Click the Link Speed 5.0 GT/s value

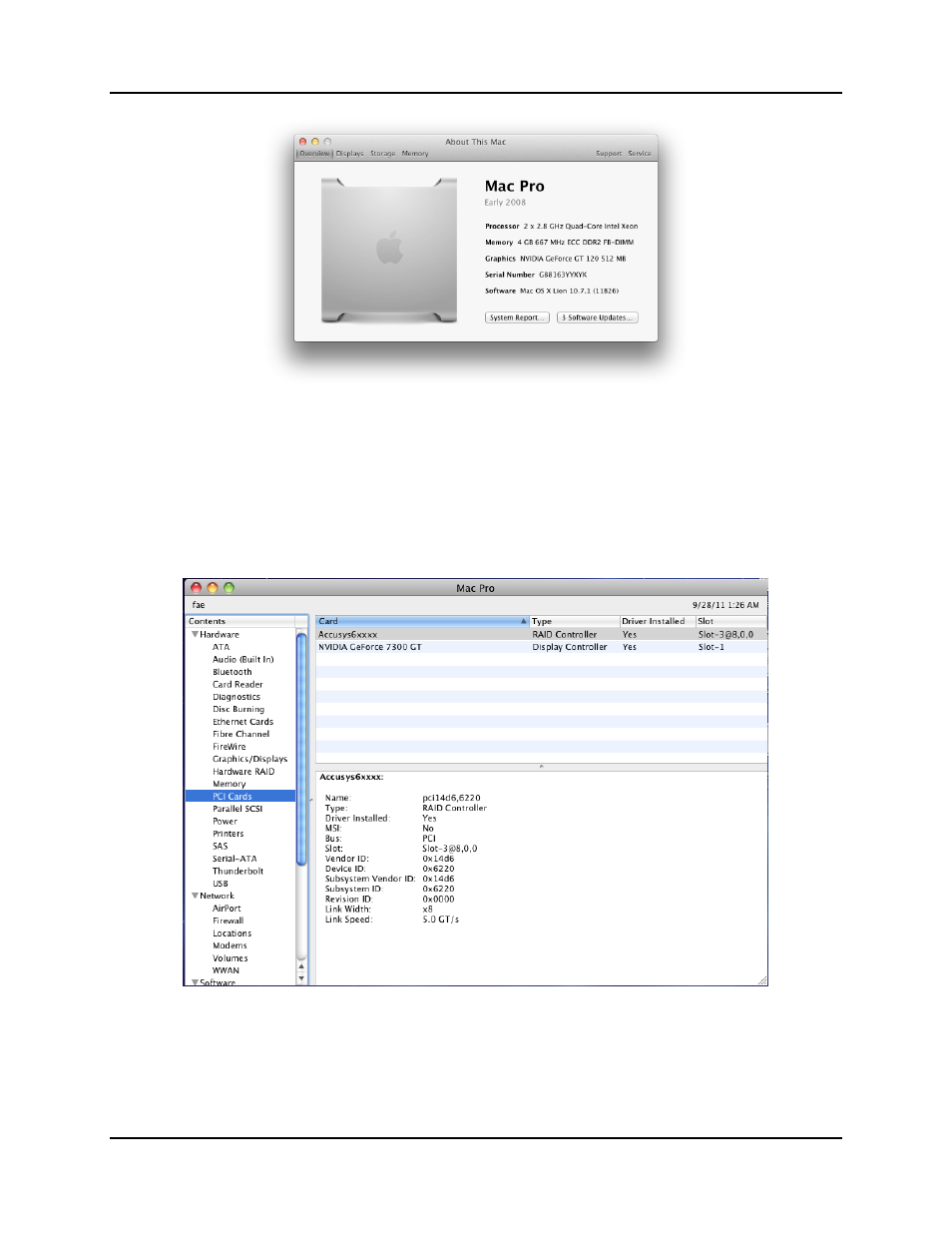tap(440, 920)
